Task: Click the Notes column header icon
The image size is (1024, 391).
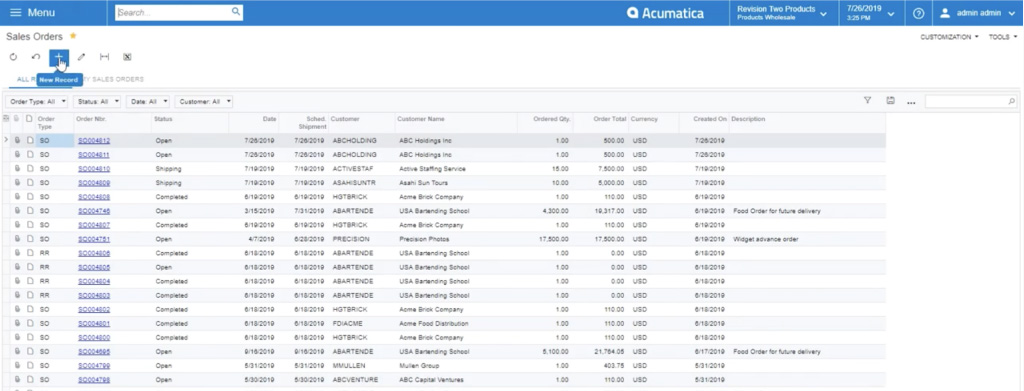Action: (29, 119)
